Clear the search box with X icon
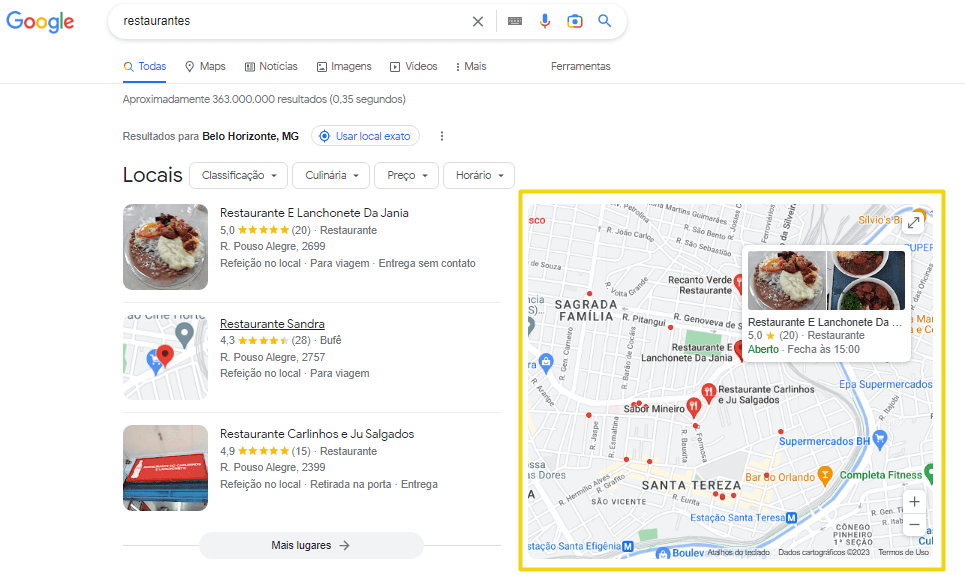 point(478,22)
